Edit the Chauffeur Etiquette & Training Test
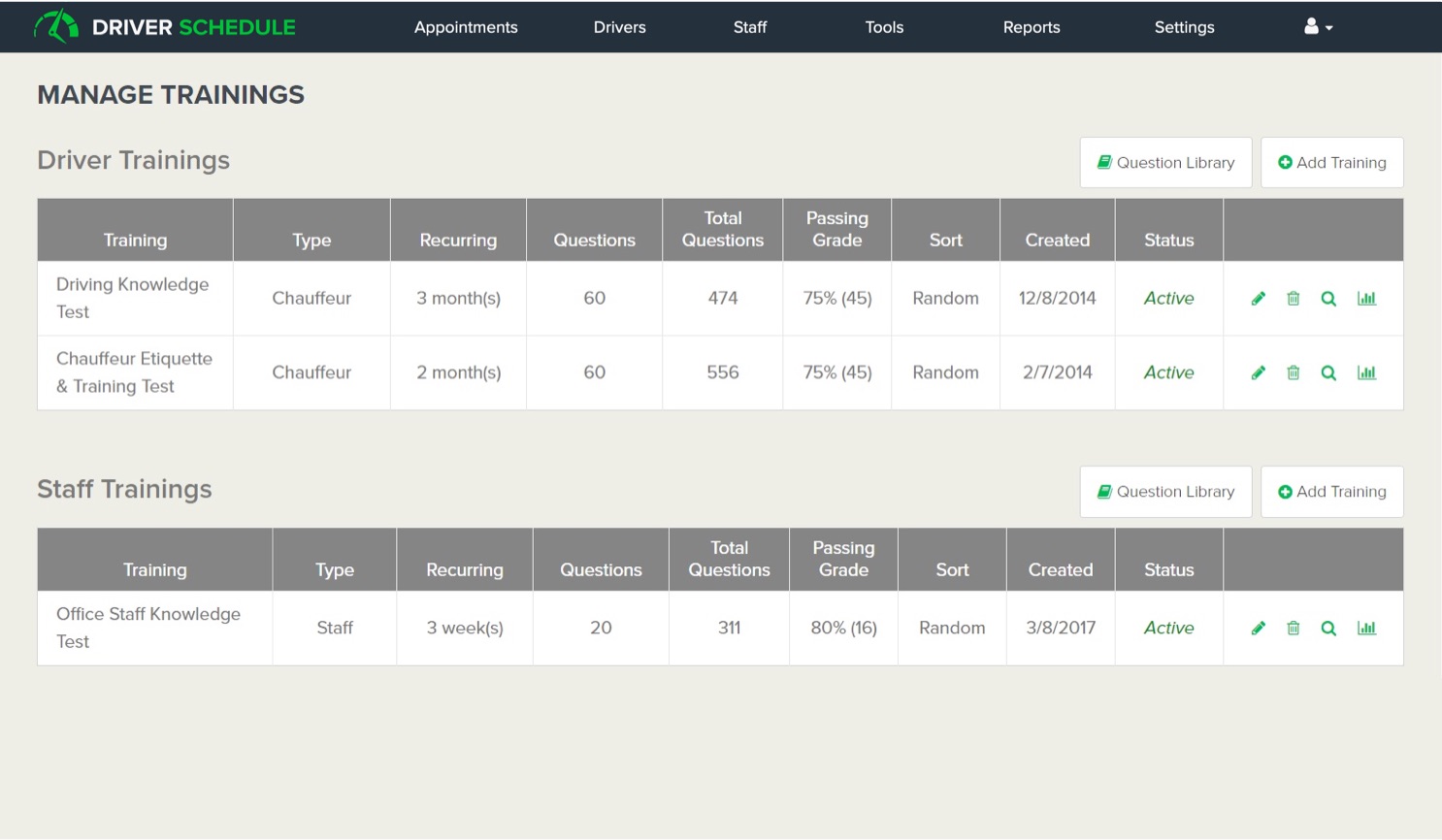Screen dimensions: 1442x840 1258,372
